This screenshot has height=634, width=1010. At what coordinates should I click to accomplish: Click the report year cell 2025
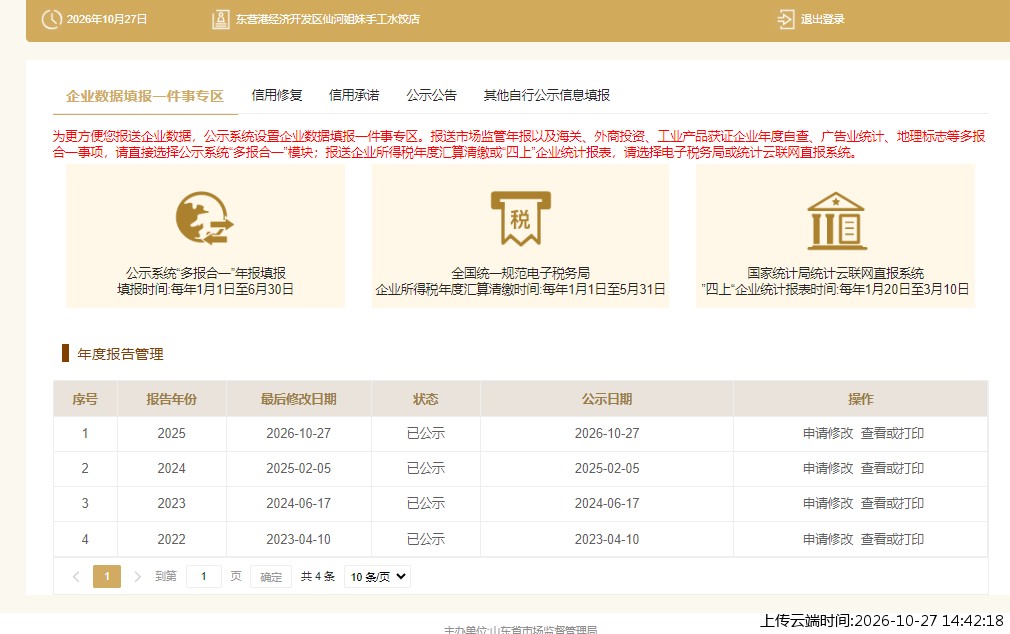(x=171, y=434)
